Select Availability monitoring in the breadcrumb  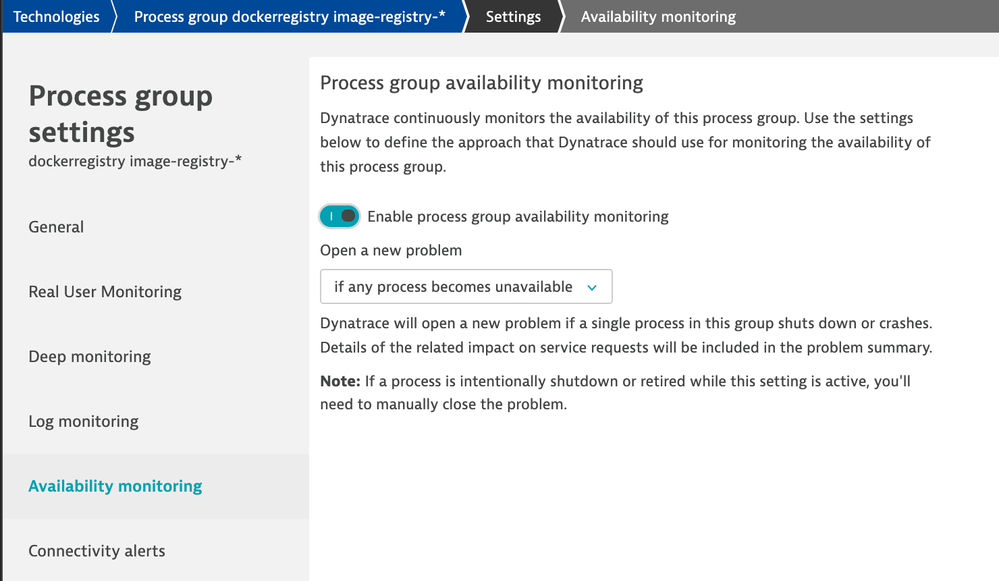[658, 17]
